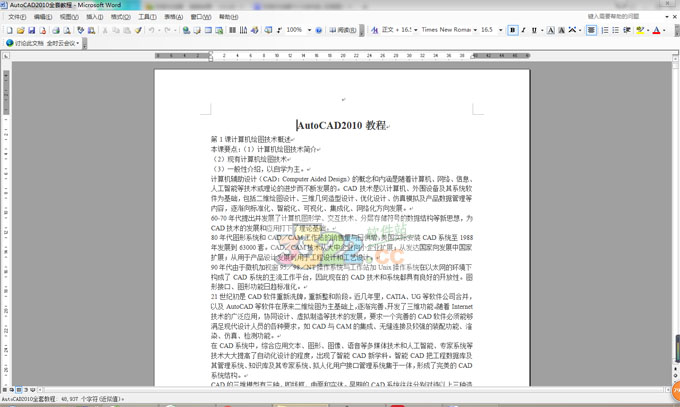Image resolution: width=680 pixels, height=407 pixels.
Task: Click the Print icon in toolbar
Action: (56, 30)
